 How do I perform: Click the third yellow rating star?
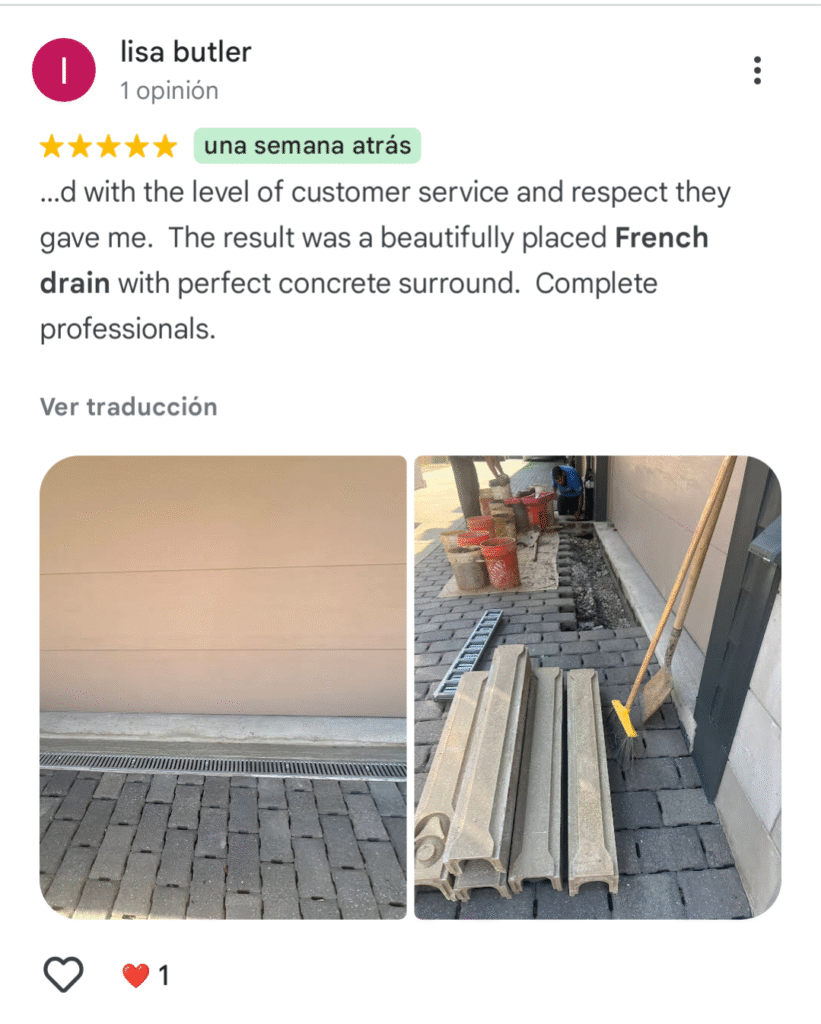click(108, 146)
